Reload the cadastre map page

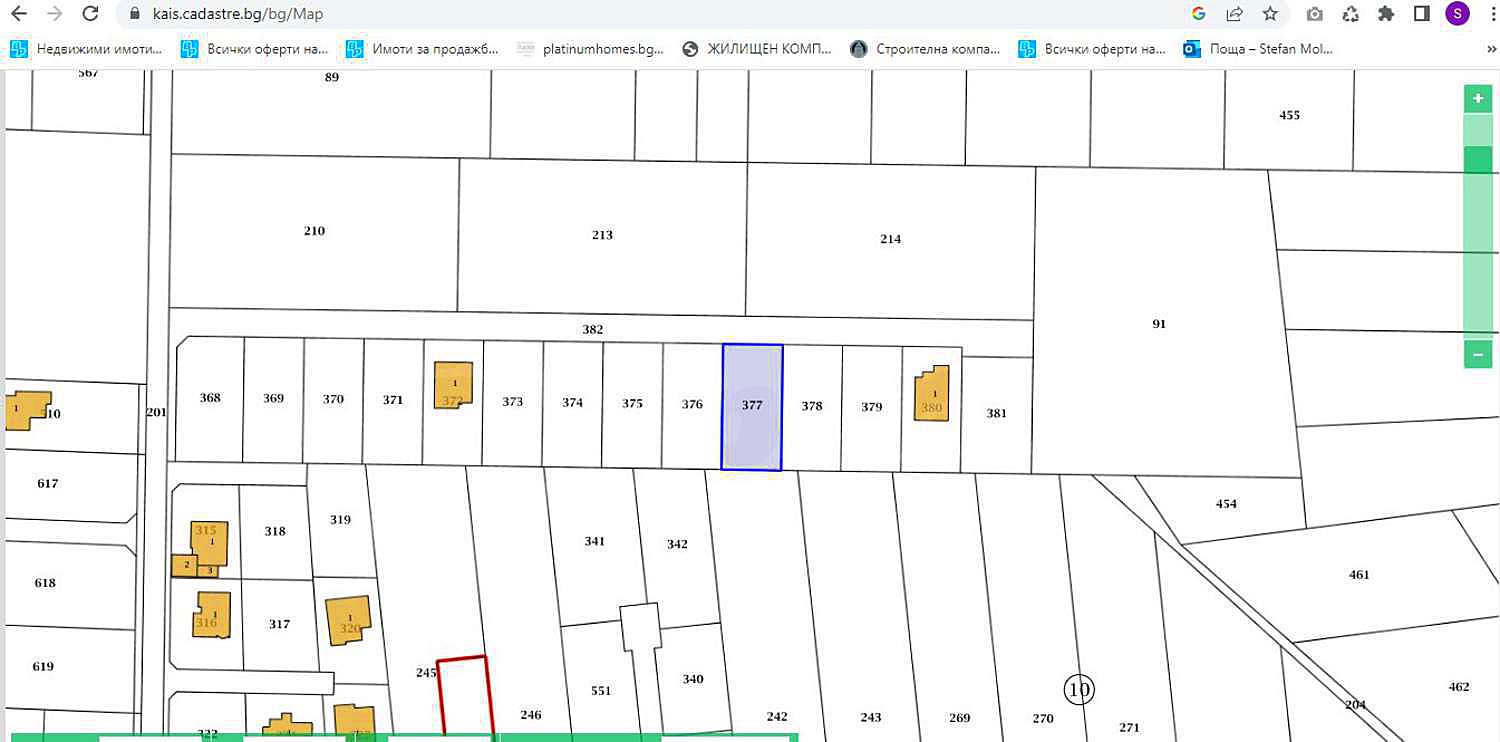click(90, 14)
